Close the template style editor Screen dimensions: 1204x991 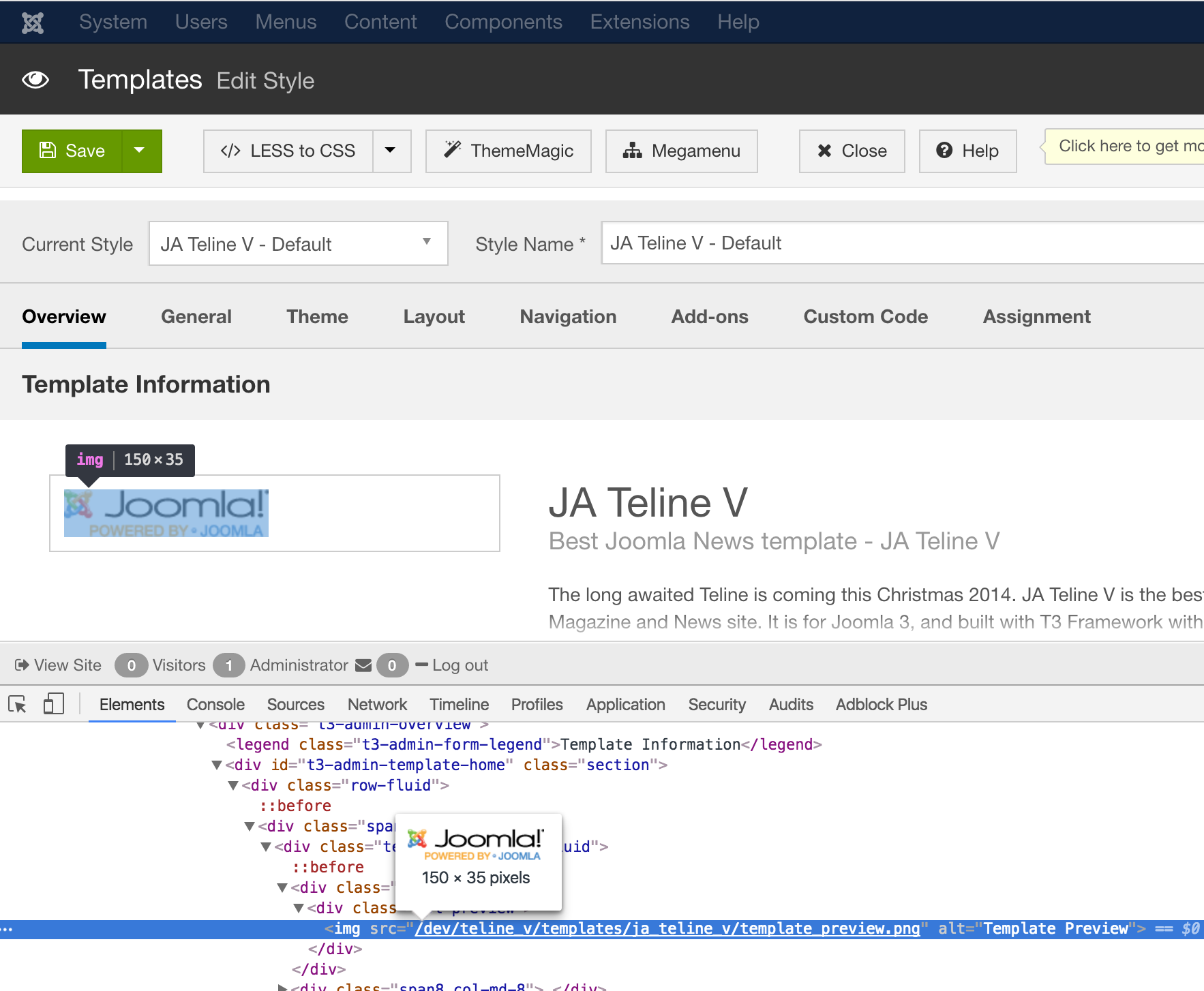[x=852, y=151]
